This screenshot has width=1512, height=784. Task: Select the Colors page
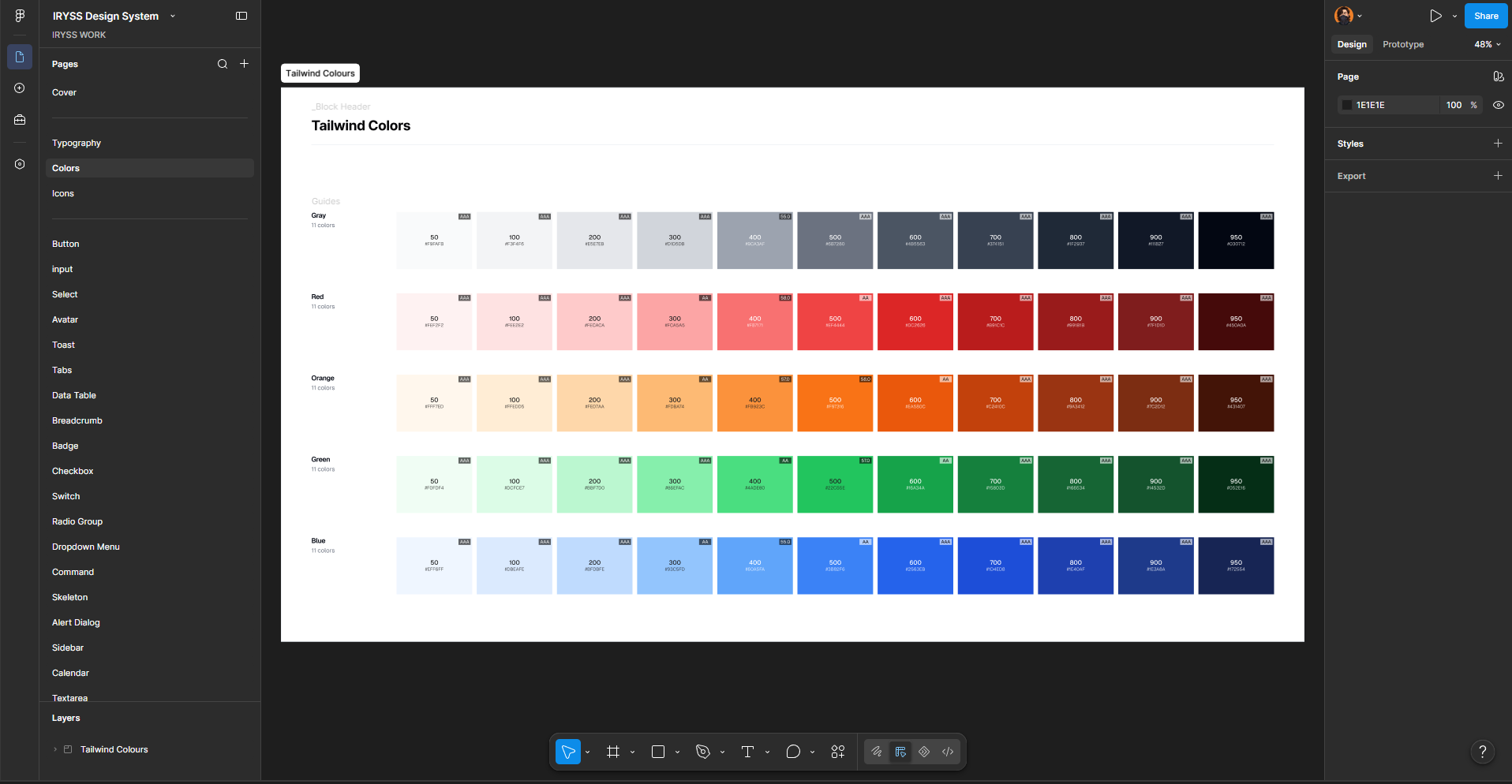(x=150, y=168)
